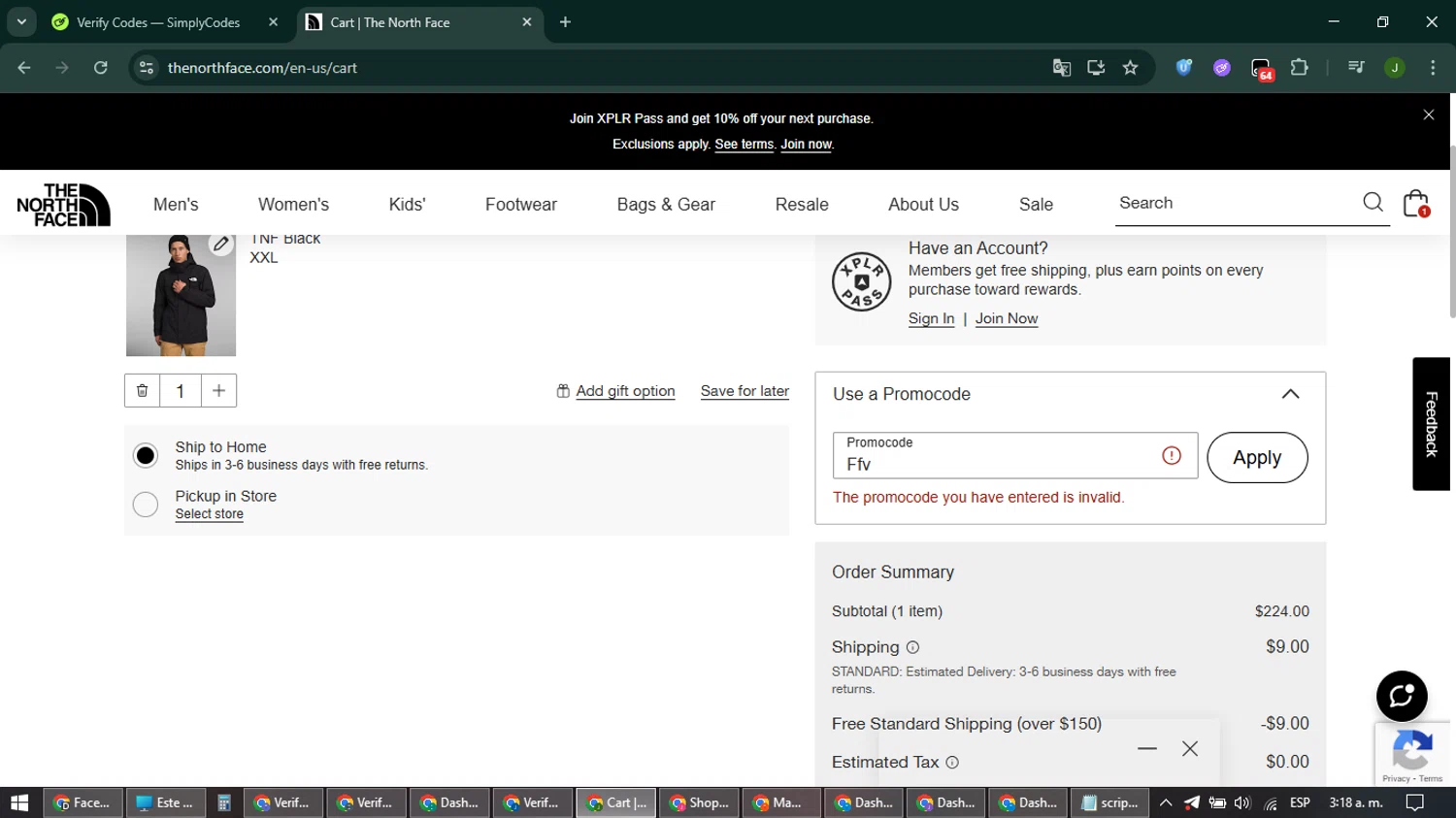Open Chrome three-dot menu

[x=1433, y=68]
